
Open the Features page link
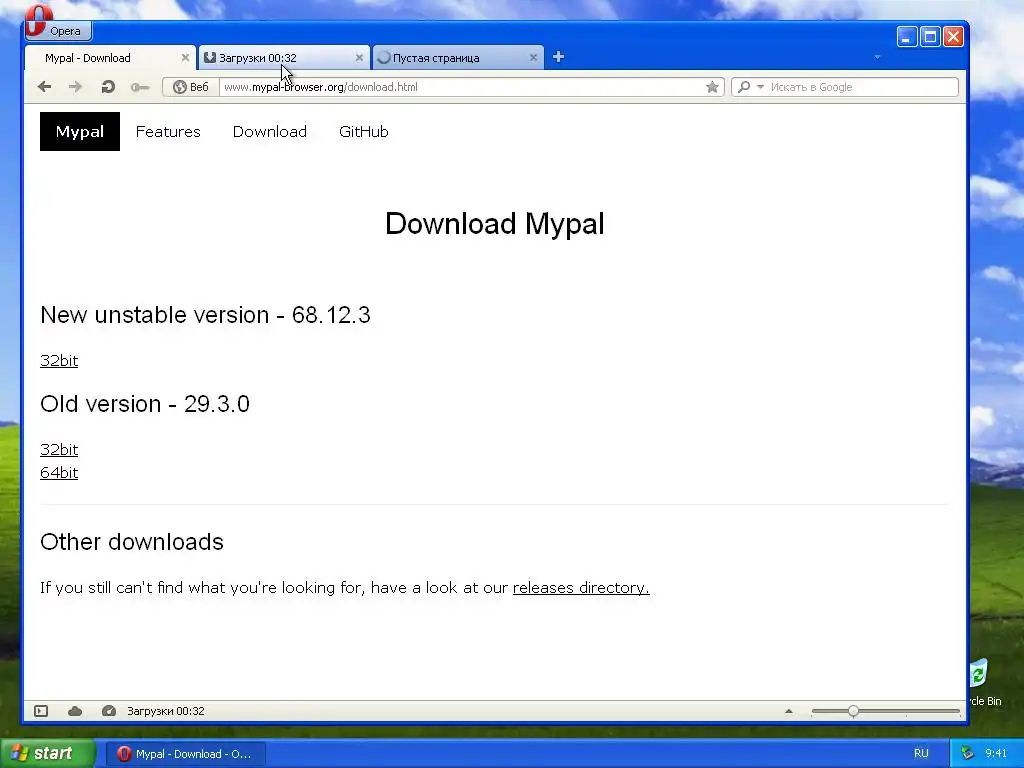pos(168,131)
